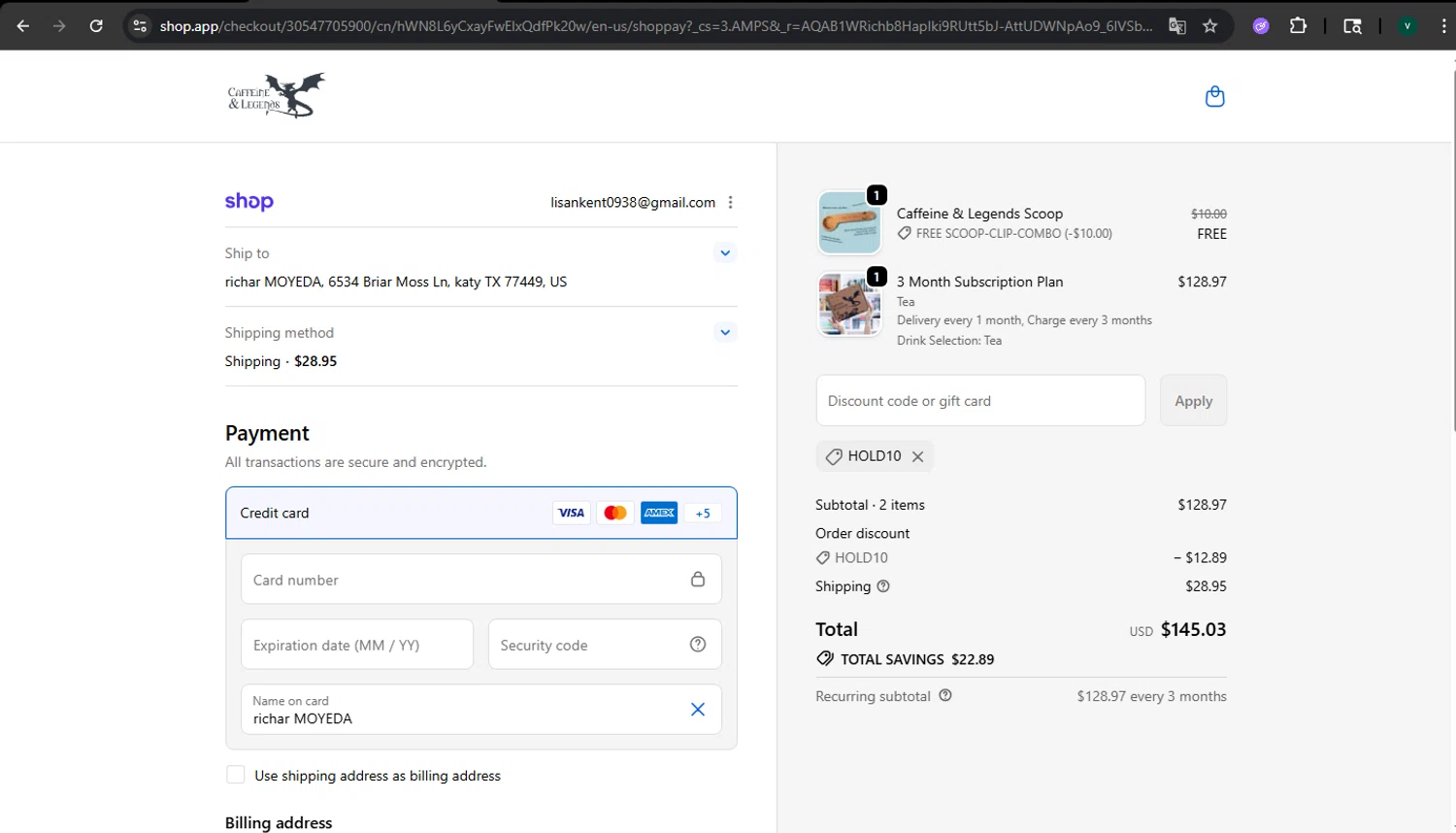Click the HOLD10 discount tag

[x=874, y=456]
